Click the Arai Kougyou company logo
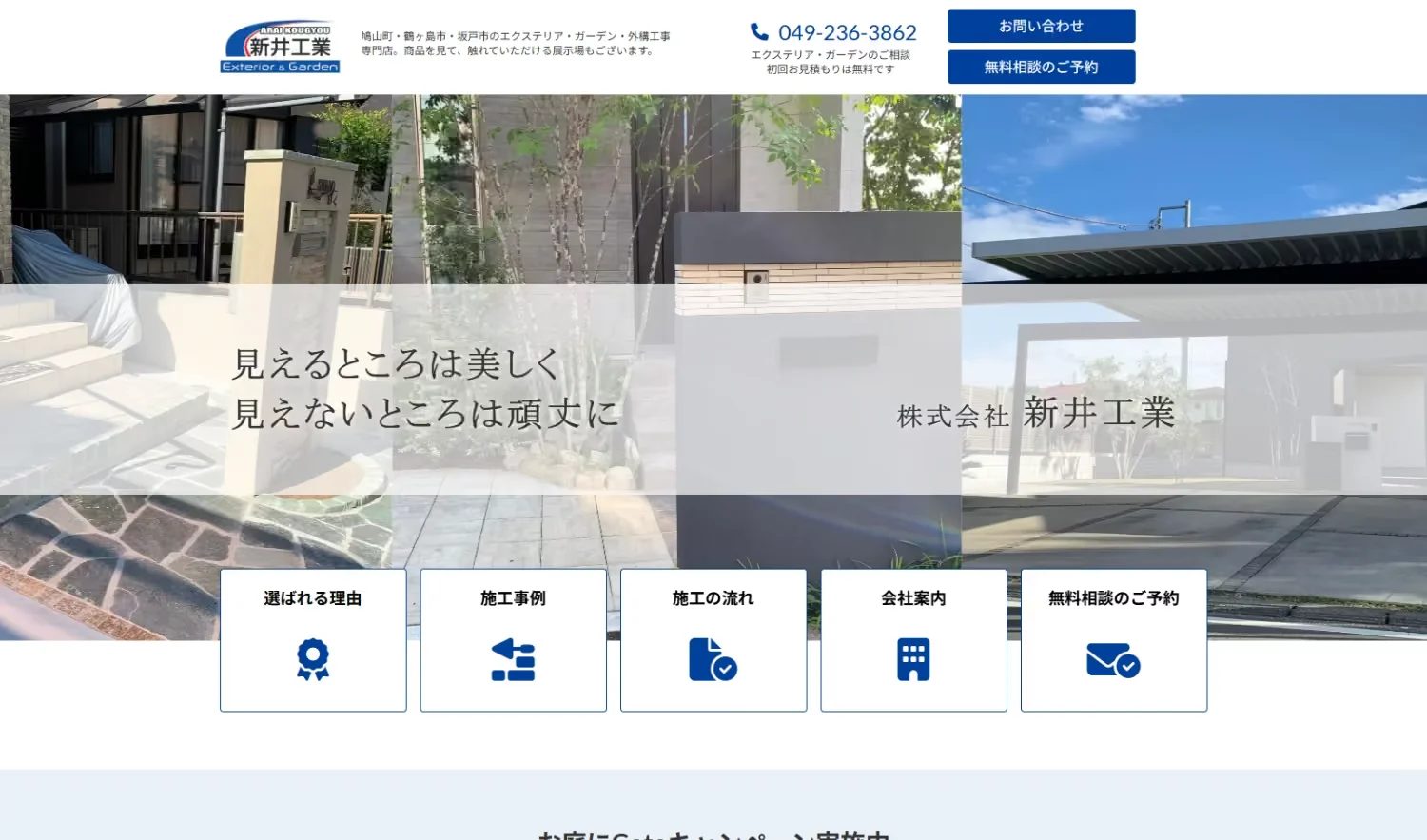Image resolution: width=1427 pixels, height=840 pixels. (x=280, y=47)
